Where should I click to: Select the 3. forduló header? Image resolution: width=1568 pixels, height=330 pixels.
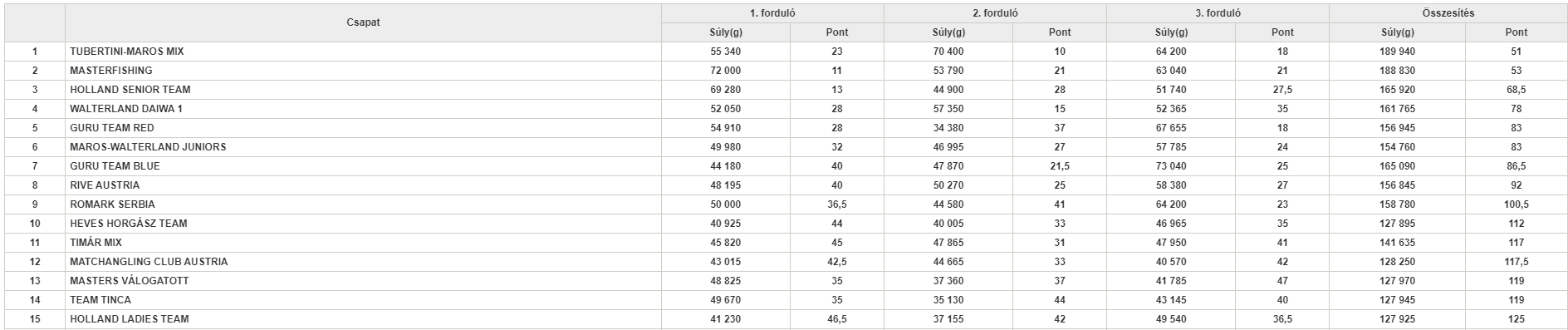pos(1218,13)
